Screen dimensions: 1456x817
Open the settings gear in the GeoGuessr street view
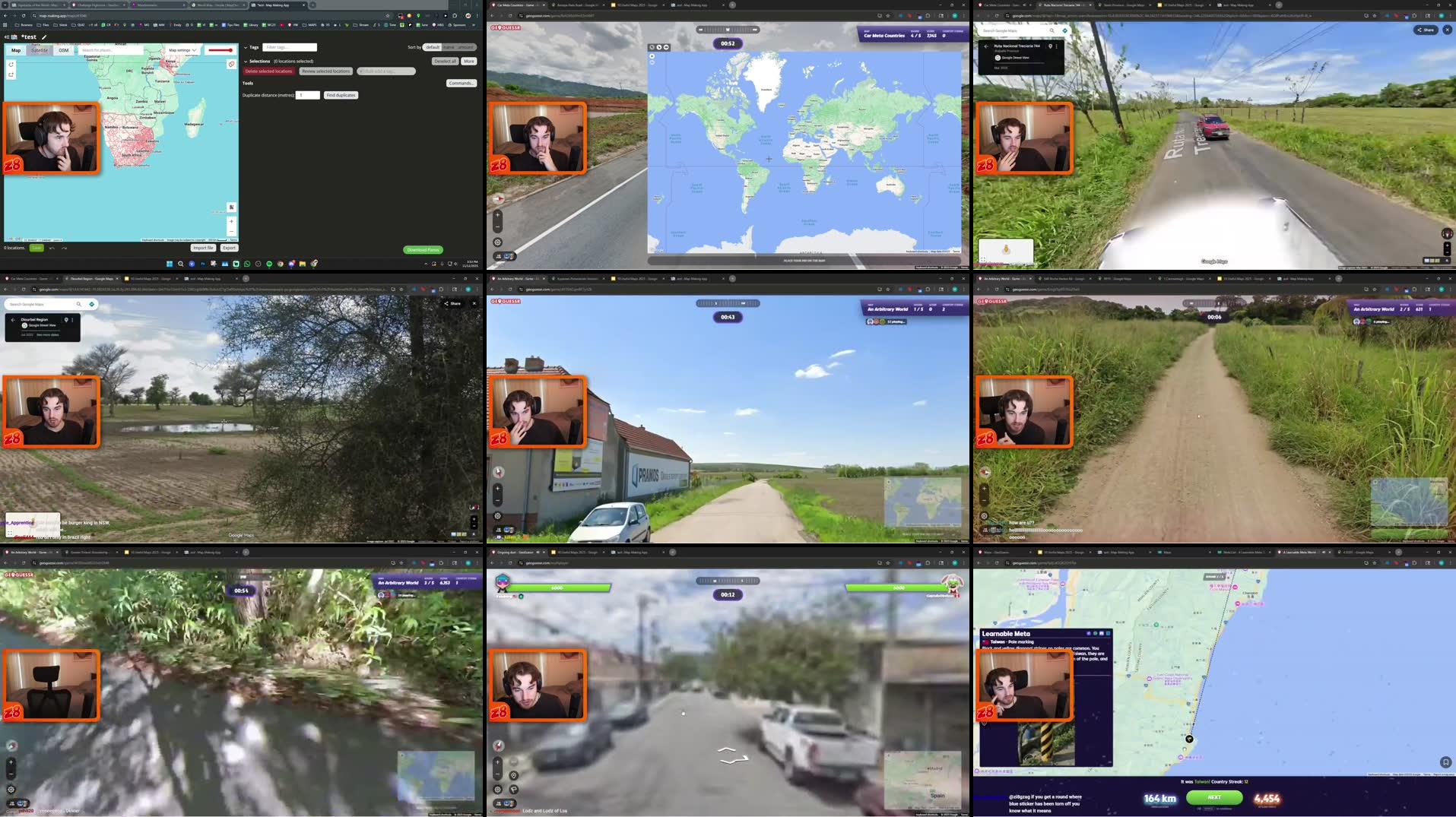coord(498,242)
